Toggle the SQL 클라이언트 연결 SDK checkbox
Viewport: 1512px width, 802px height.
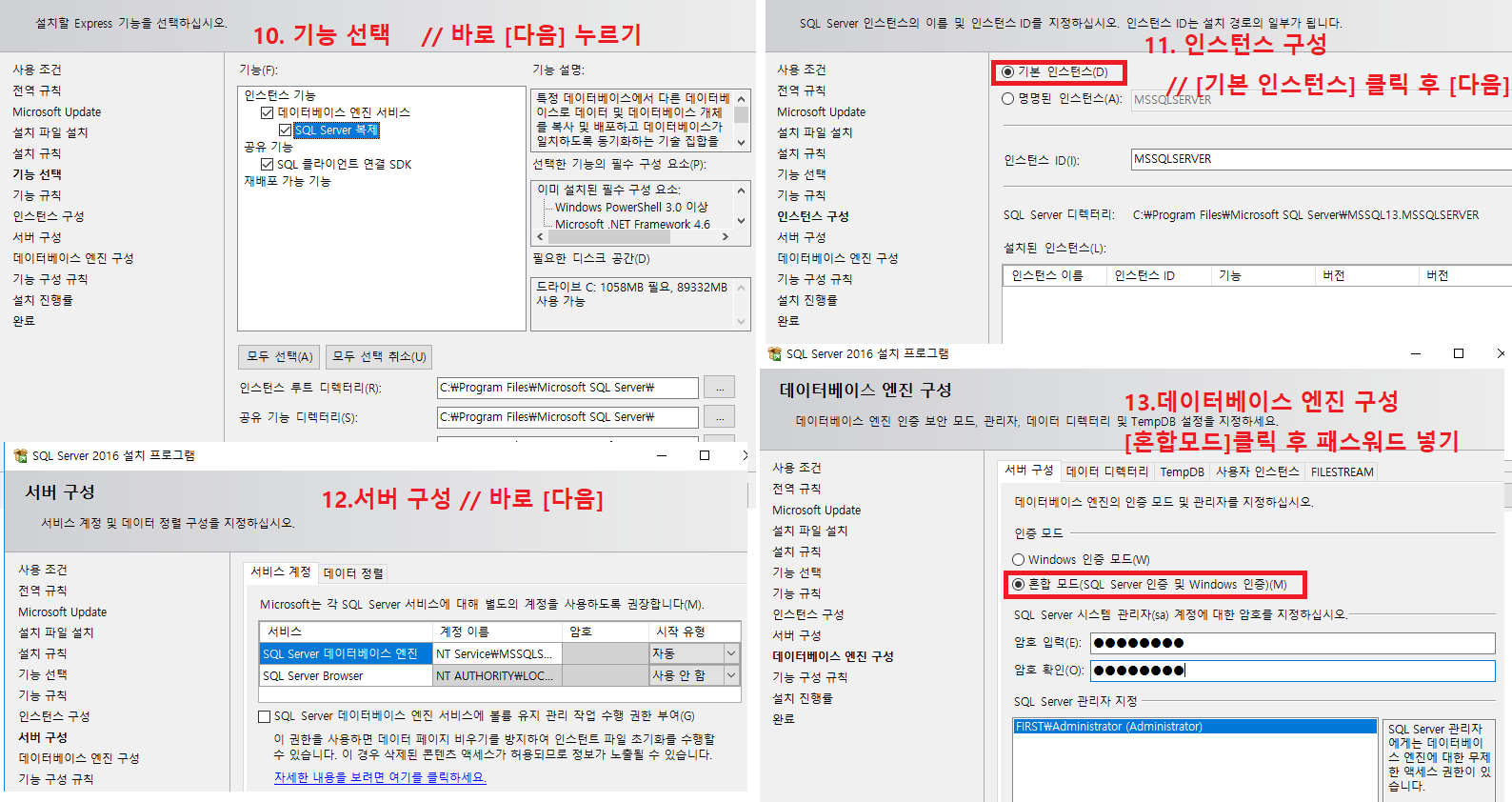coord(268,164)
